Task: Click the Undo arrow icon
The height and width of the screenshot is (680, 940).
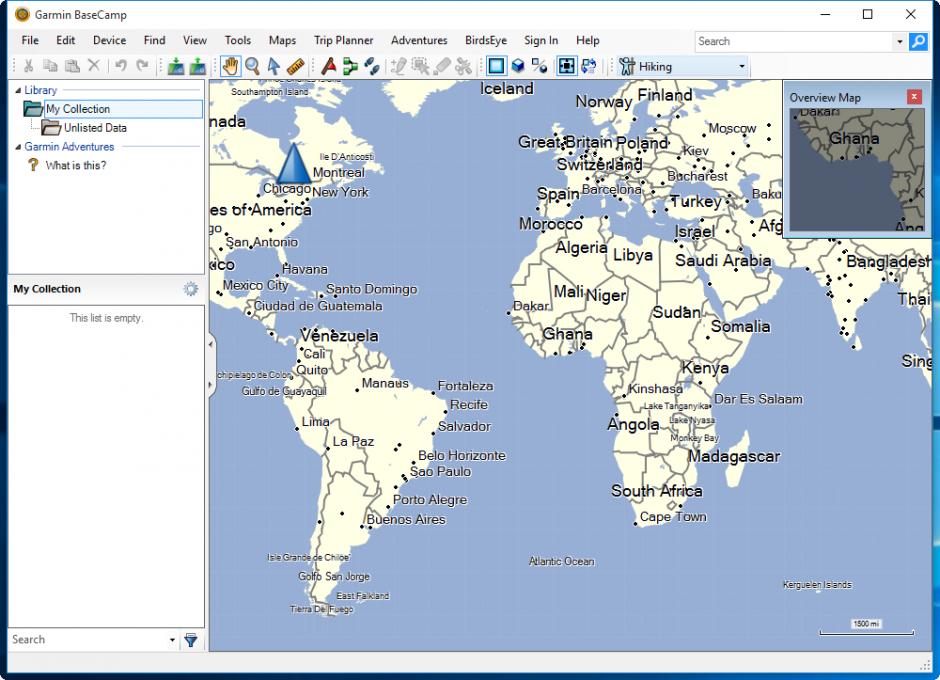Action: pos(120,66)
